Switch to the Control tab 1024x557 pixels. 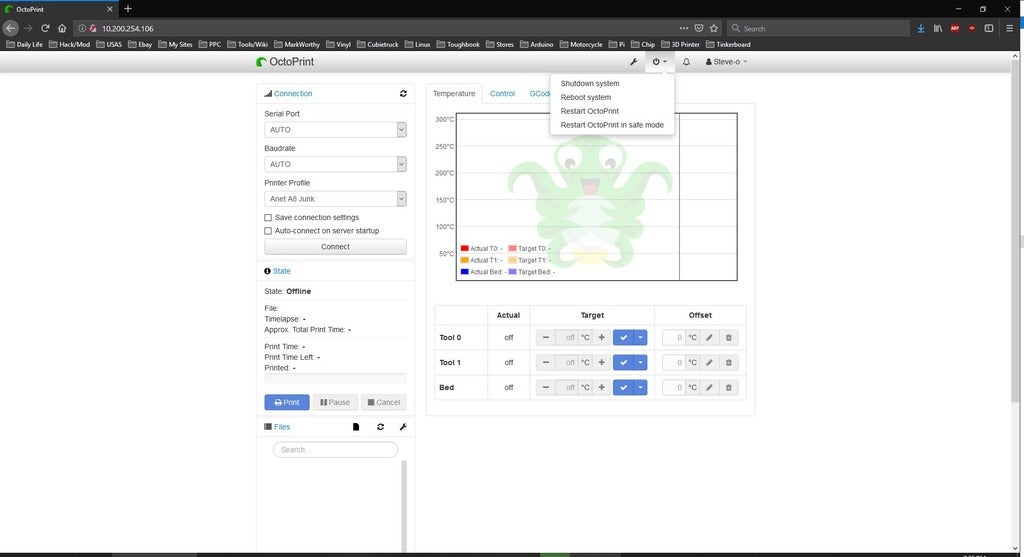point(502,94)
